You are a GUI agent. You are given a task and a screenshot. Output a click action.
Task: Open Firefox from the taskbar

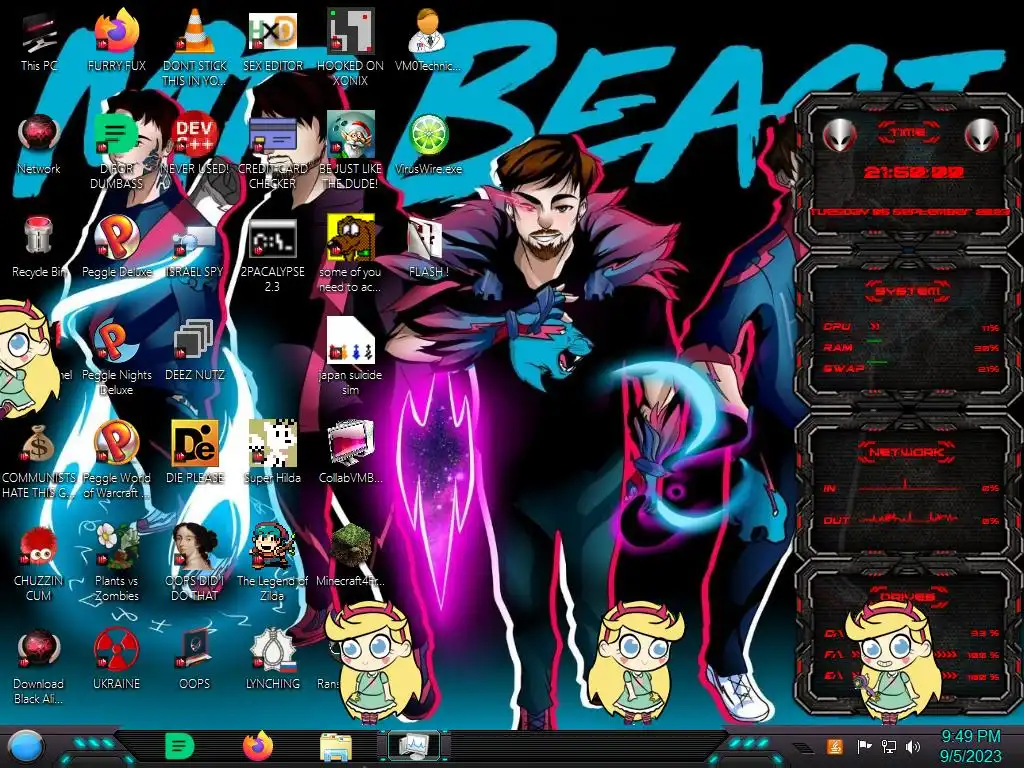[x=259, y=746]
